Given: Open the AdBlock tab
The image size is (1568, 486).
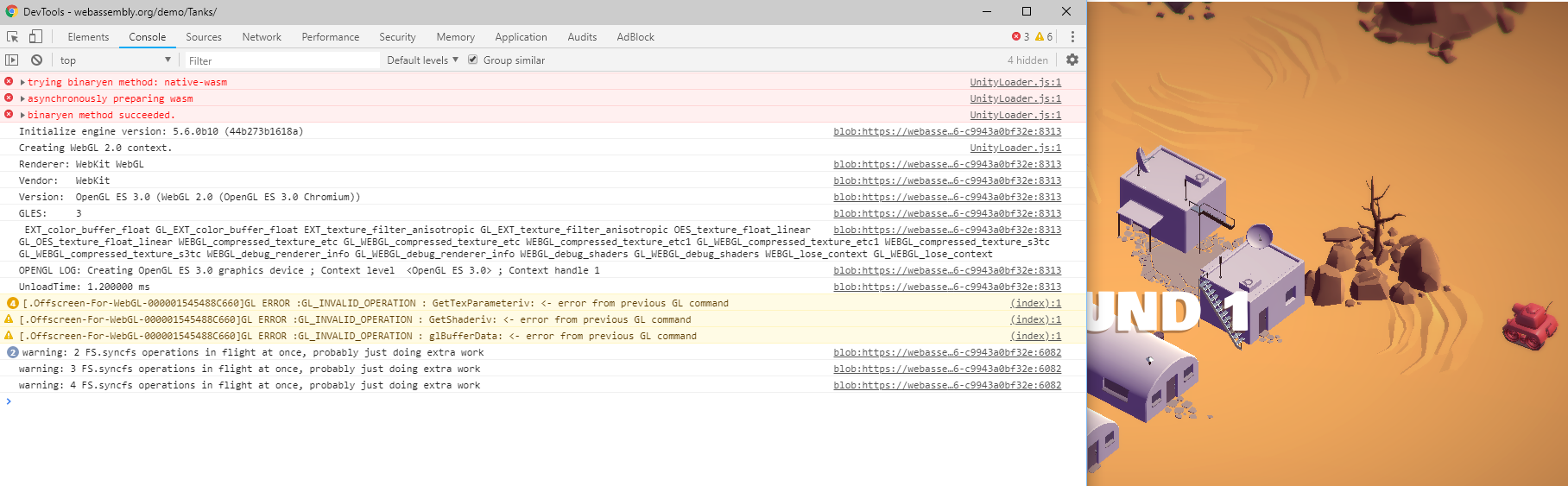Looking at the screenshot, I should pos(635,37).
